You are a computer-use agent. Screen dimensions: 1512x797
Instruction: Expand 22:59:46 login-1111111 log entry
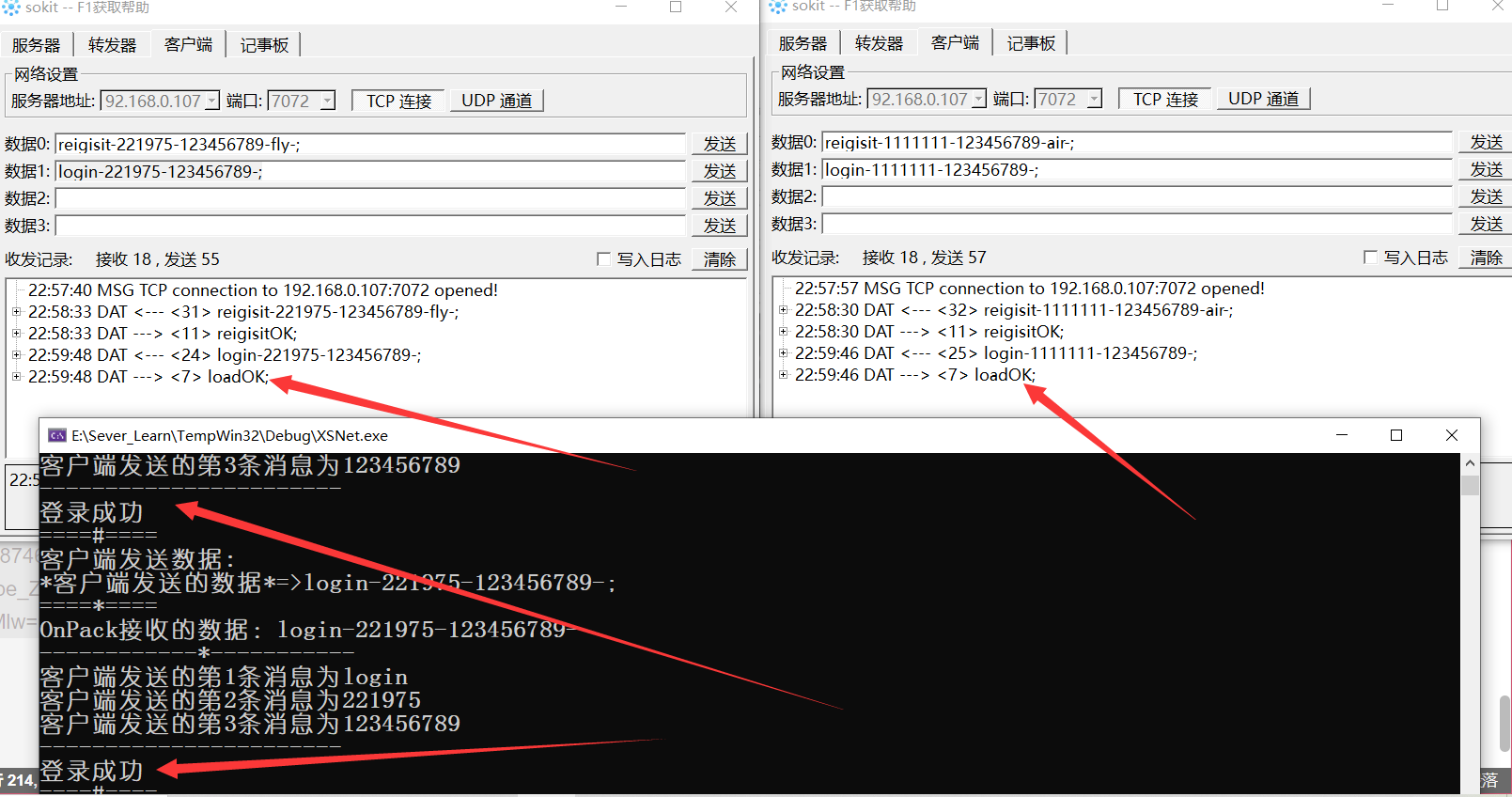tap(783, 352)
